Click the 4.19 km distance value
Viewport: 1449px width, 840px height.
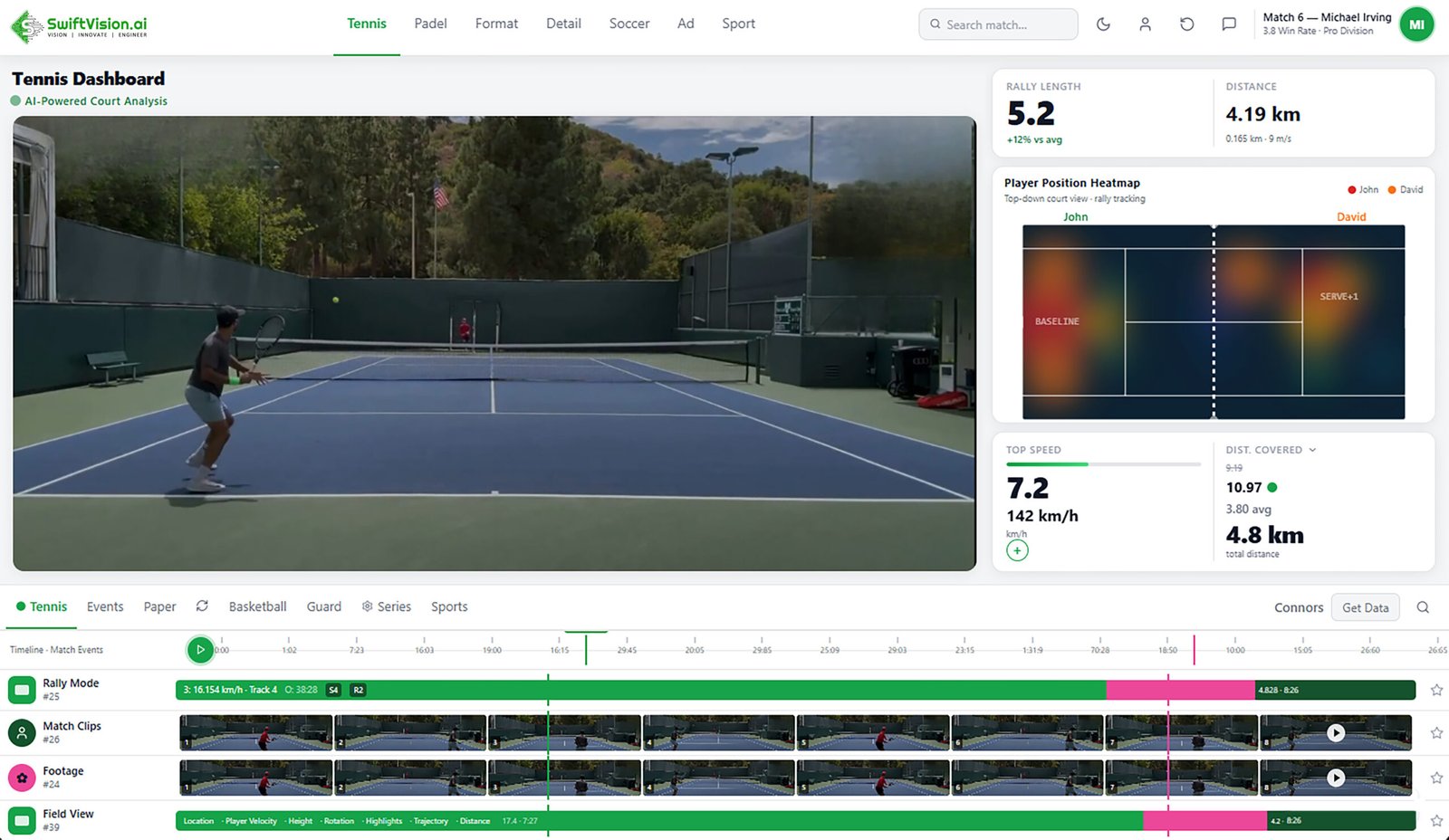click(x=1262, y=114)
